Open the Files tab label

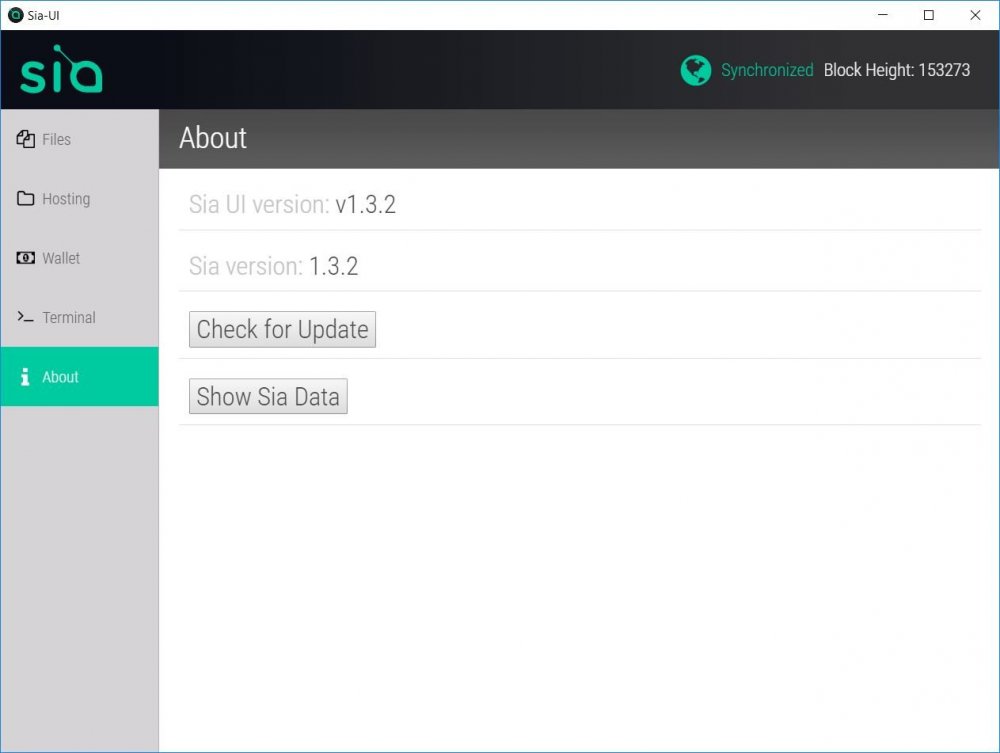(x=56, y=140)
